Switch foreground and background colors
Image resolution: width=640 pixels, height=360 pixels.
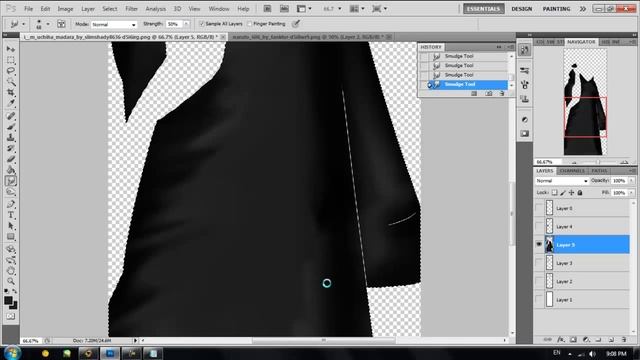click(15, 291)
